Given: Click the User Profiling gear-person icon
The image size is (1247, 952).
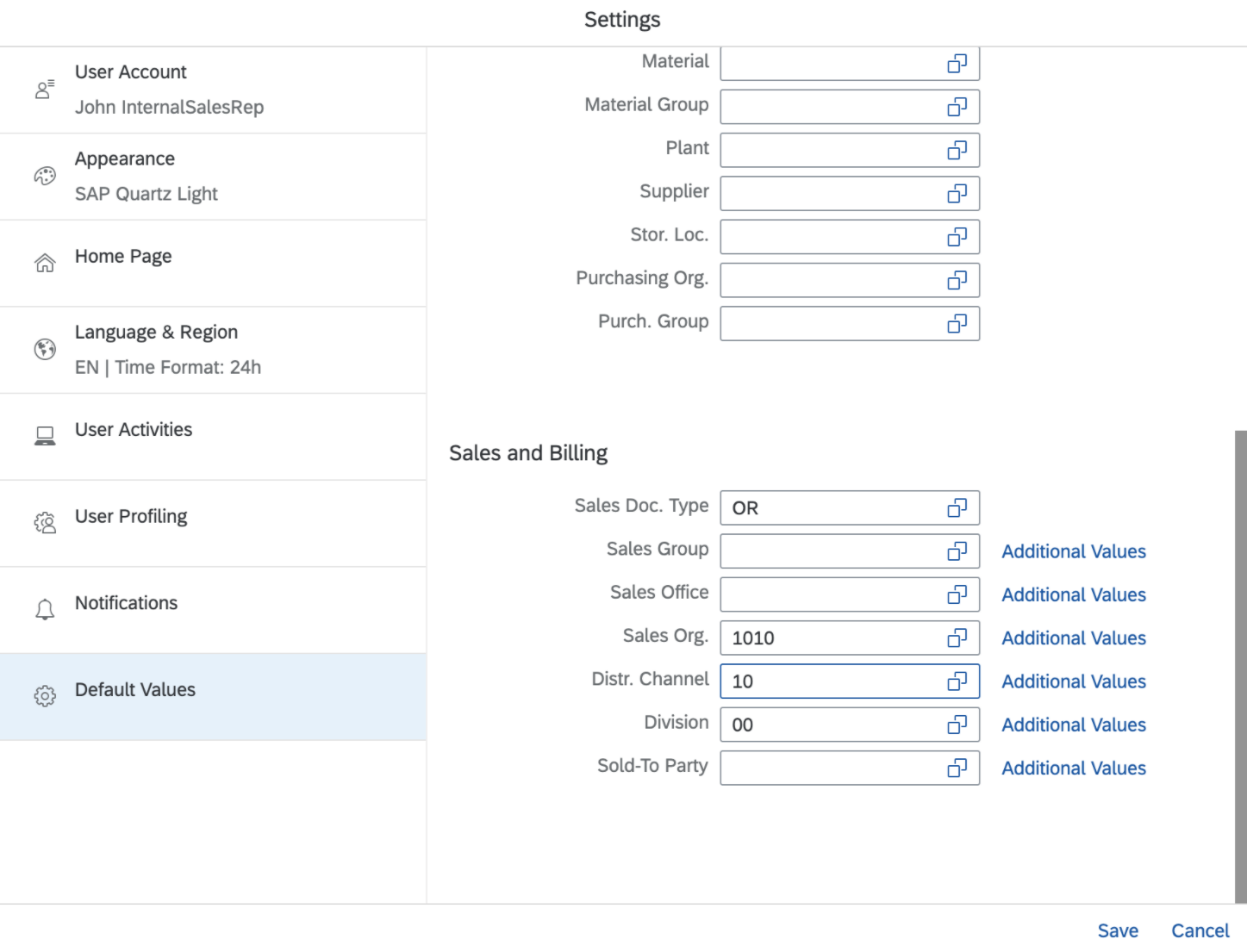Looking at the screenshot, I should 45,523.
